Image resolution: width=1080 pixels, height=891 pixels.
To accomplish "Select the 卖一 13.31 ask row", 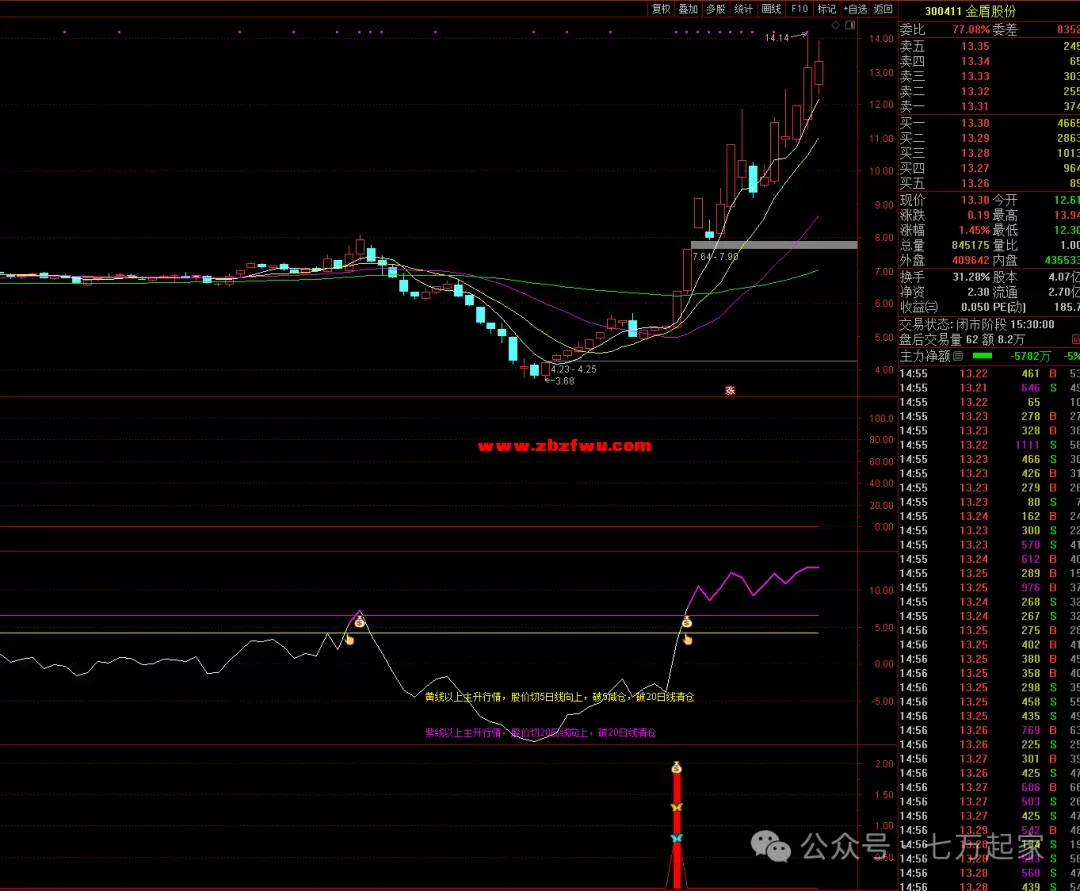I will (x=989, y=106).
